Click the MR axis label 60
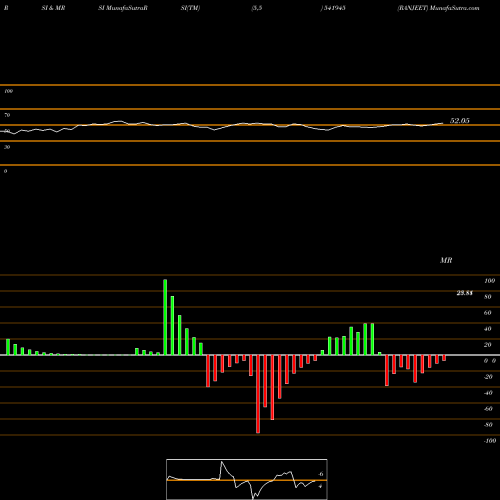 488,313
